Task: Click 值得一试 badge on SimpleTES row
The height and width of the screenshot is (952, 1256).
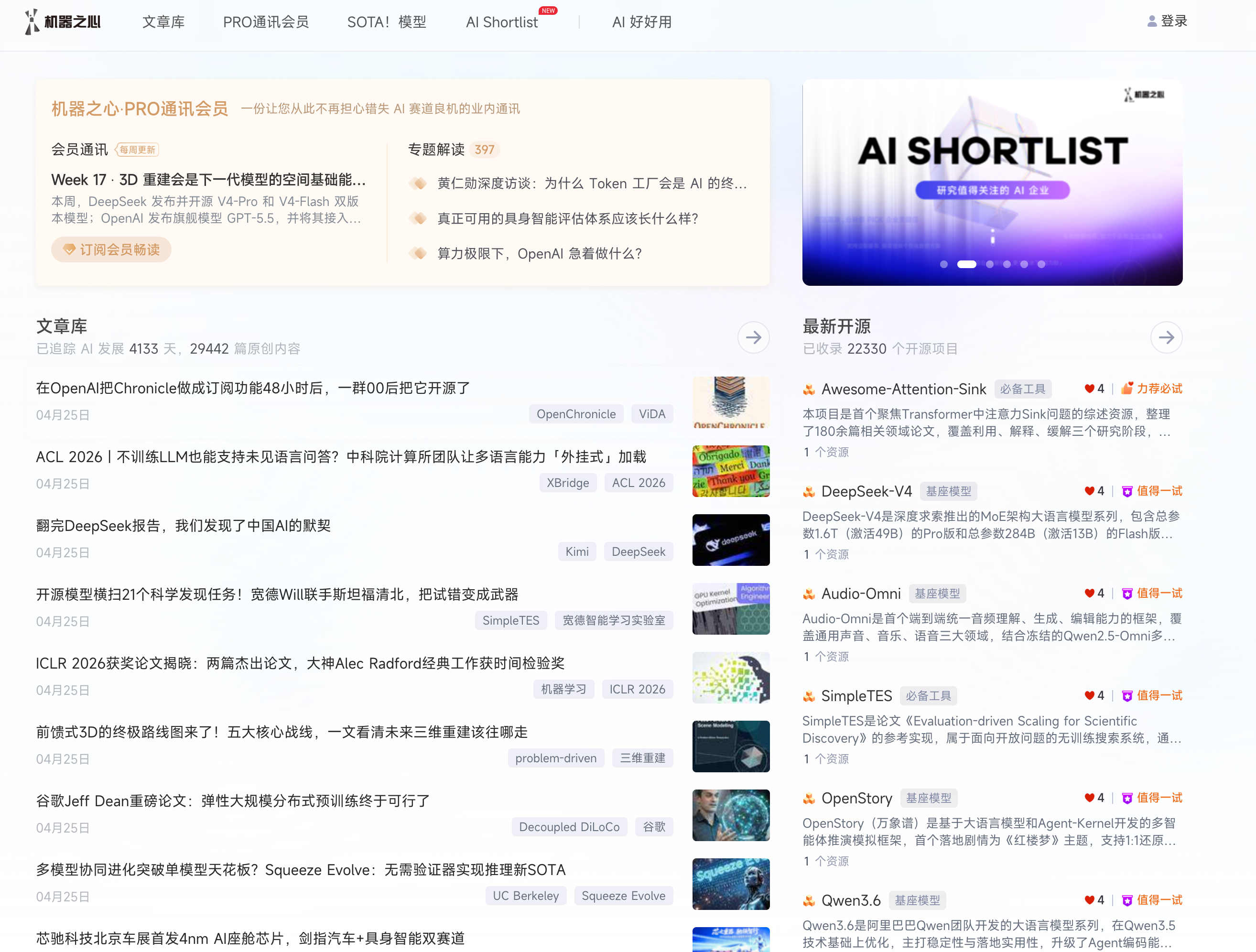Action: coord(1152,695)
